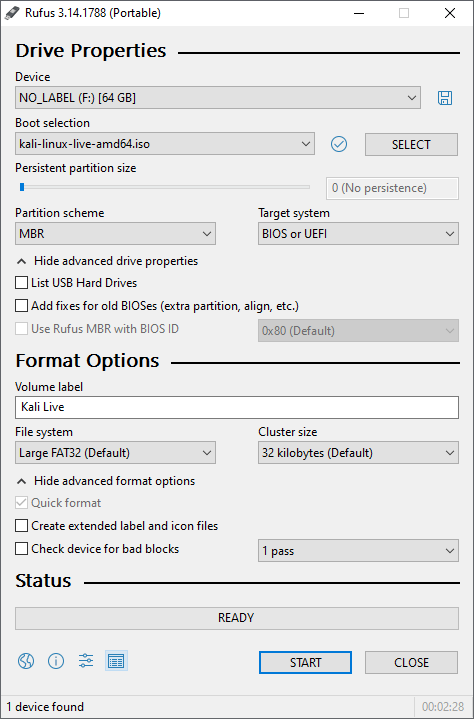
Task: Open the language globe icon
Action: click(x=26, y=661)
